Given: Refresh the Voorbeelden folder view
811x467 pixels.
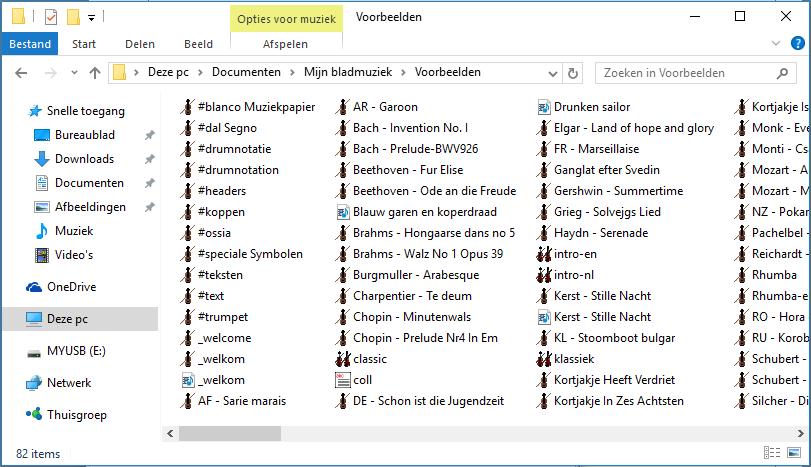Looking at the screenshot, I should tap(573, 73).
